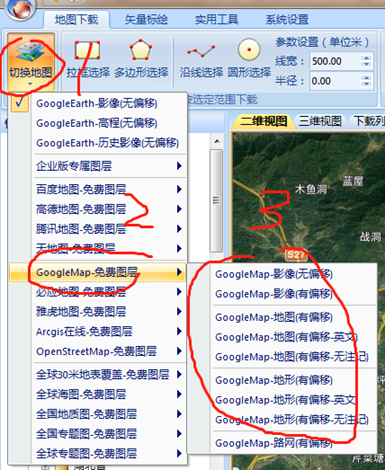Activate the 圆形选择 circle selection tool
The height and width of the screenshot is (470, 385).
pyautogui.click(x=249, y=50)
